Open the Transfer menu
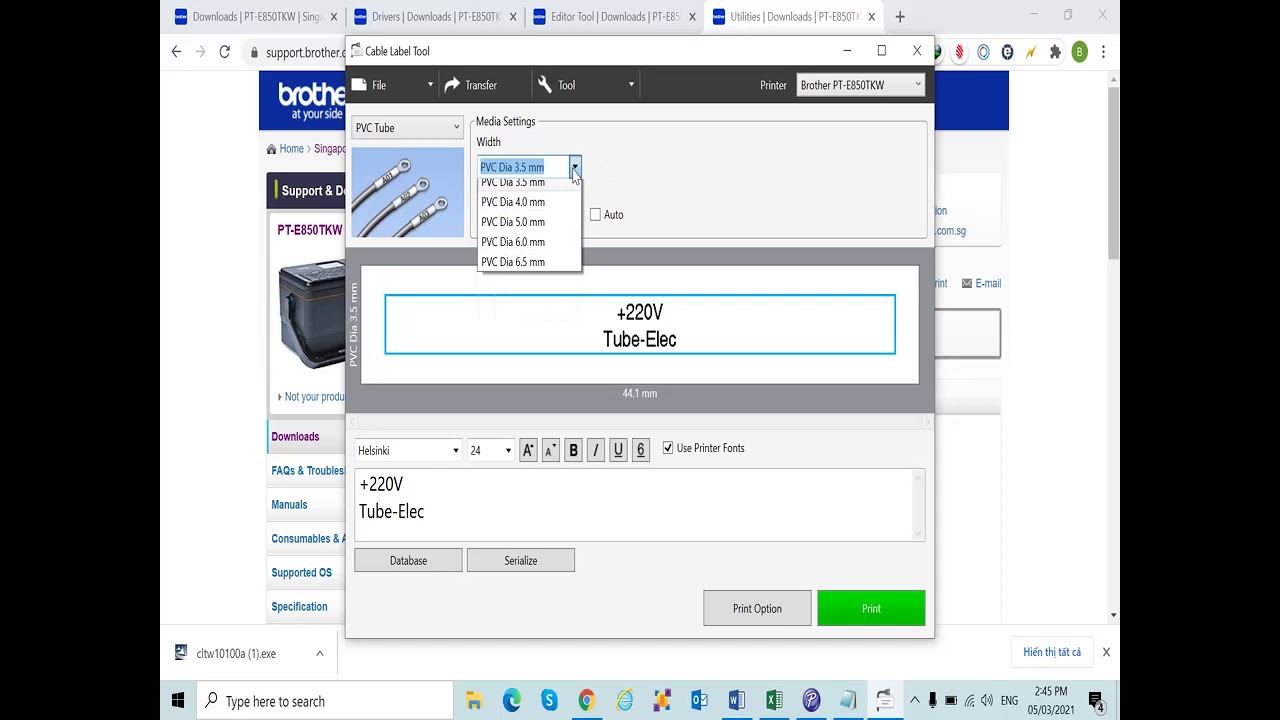Viewport: 1280px width, 720px height. tap(470, 85)
